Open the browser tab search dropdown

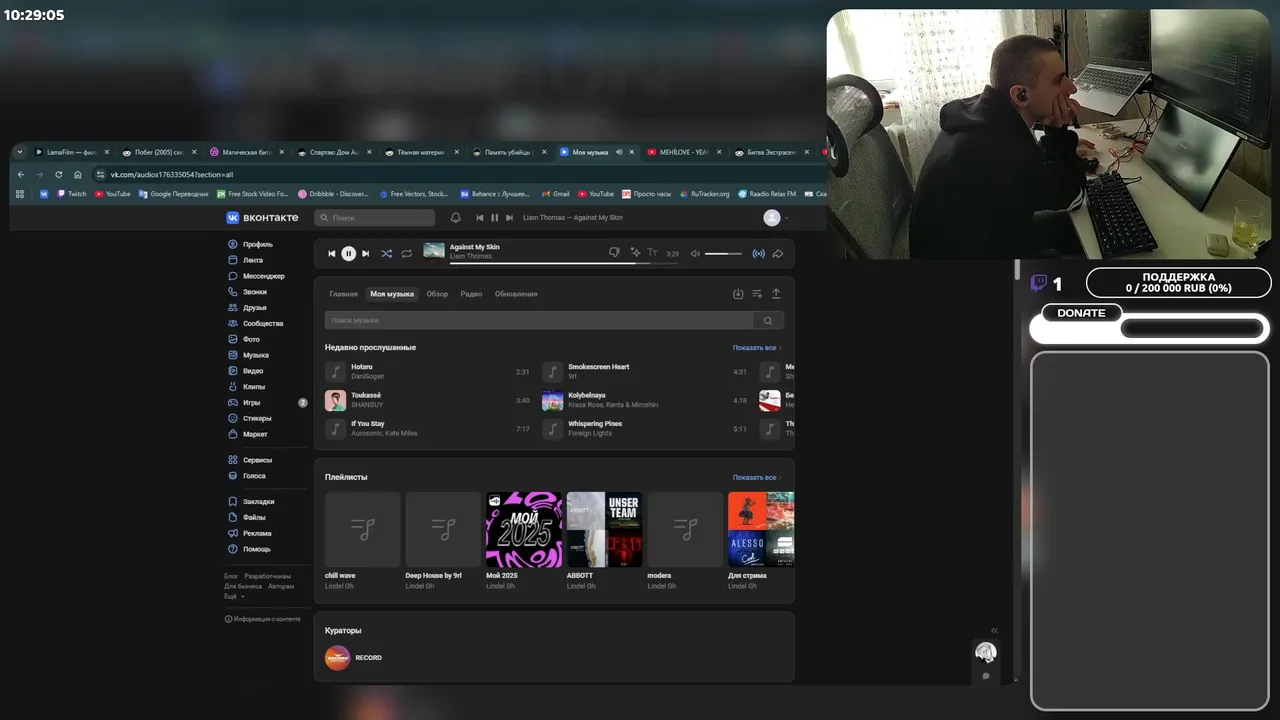[20, 152]
